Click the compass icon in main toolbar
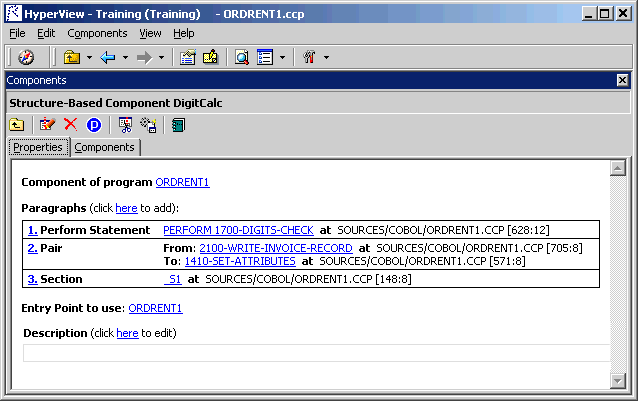Viewport: 638px width, 401px height. [x=26, y=57]
